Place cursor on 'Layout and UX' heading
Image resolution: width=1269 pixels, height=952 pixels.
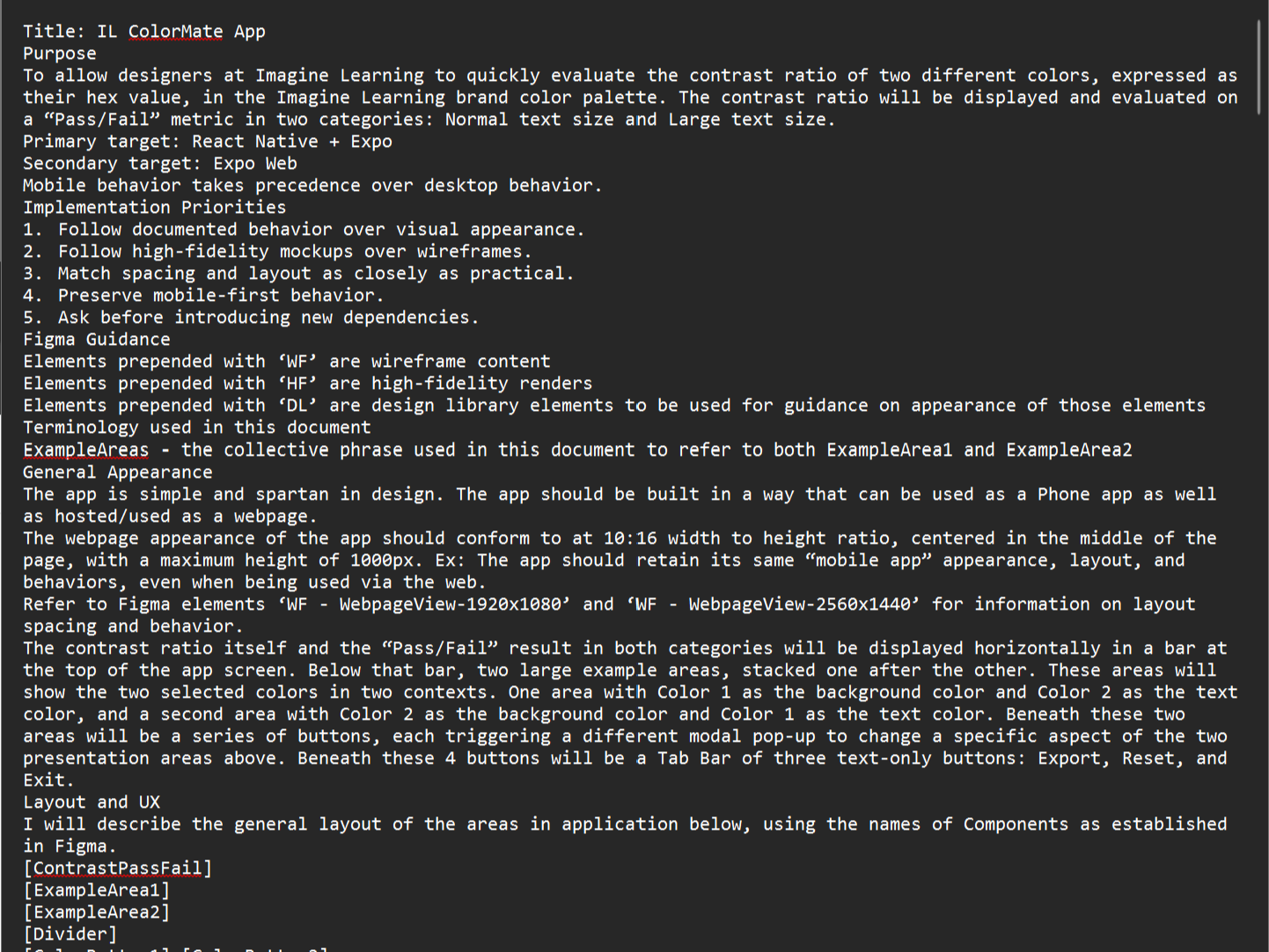click(x=92, y=802)
